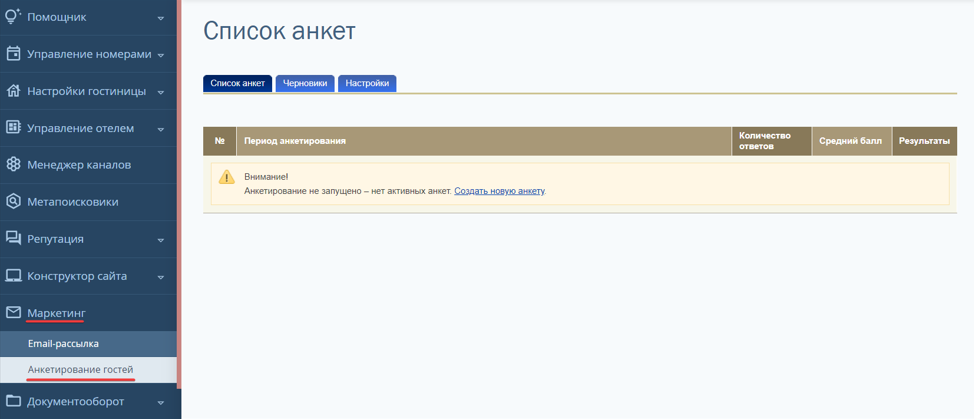Select the Маркетинг menu label
Image resolution: width=974 pixels, height=419 pixels.
coord(57,313)
